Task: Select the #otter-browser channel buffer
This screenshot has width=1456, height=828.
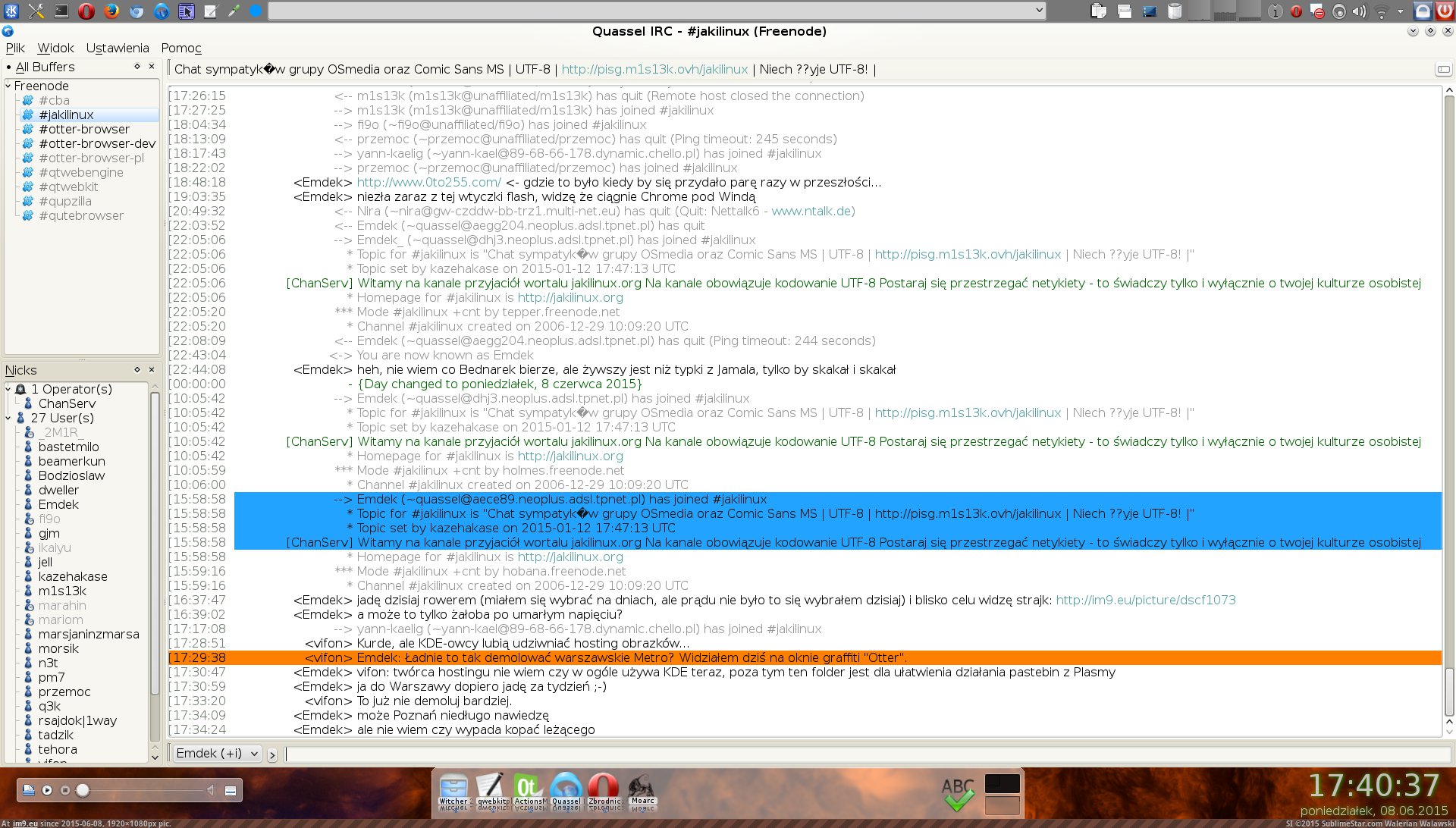Action: (x=84, y=129)
